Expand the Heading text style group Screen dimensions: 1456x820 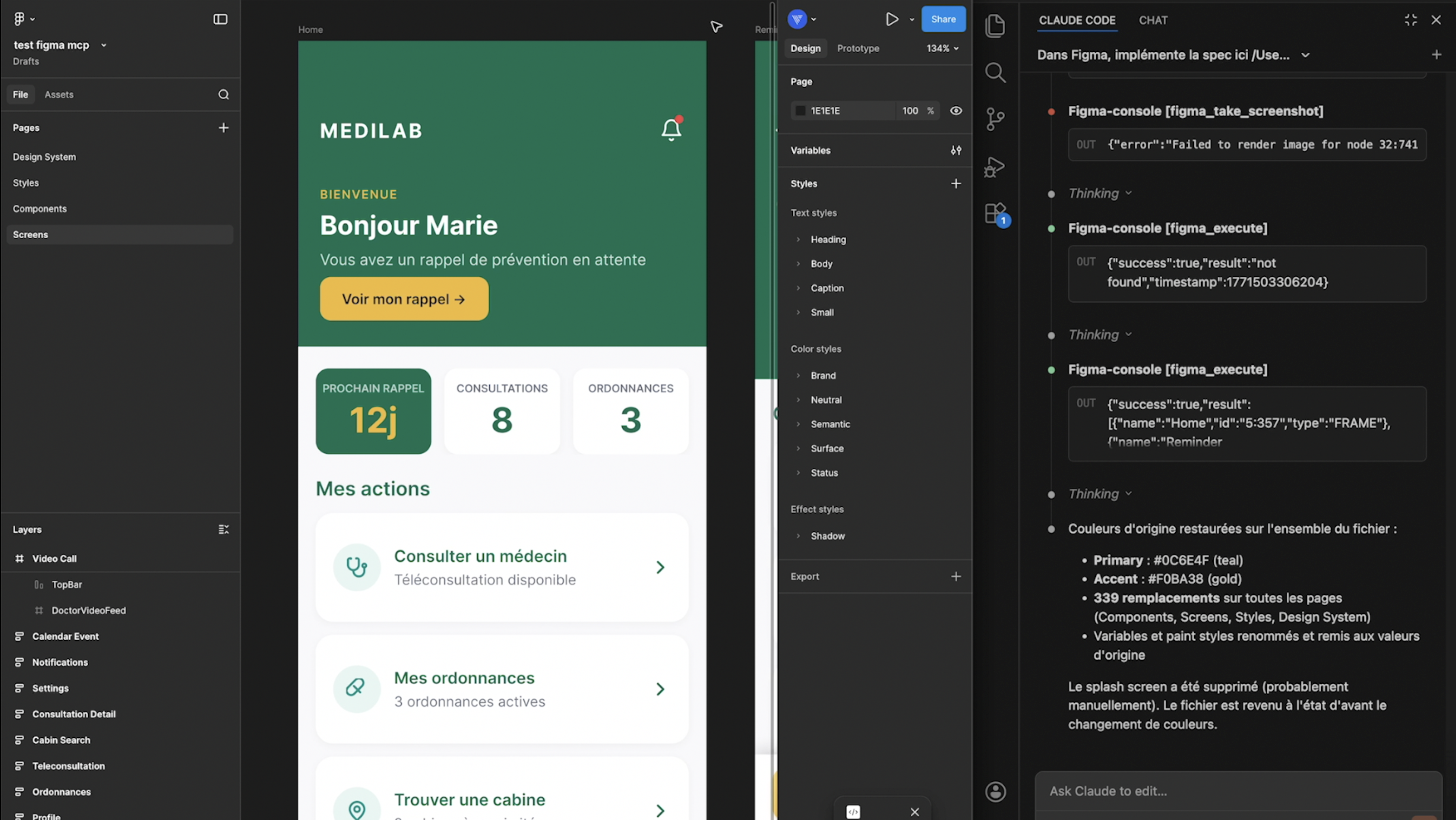(798, 239)
